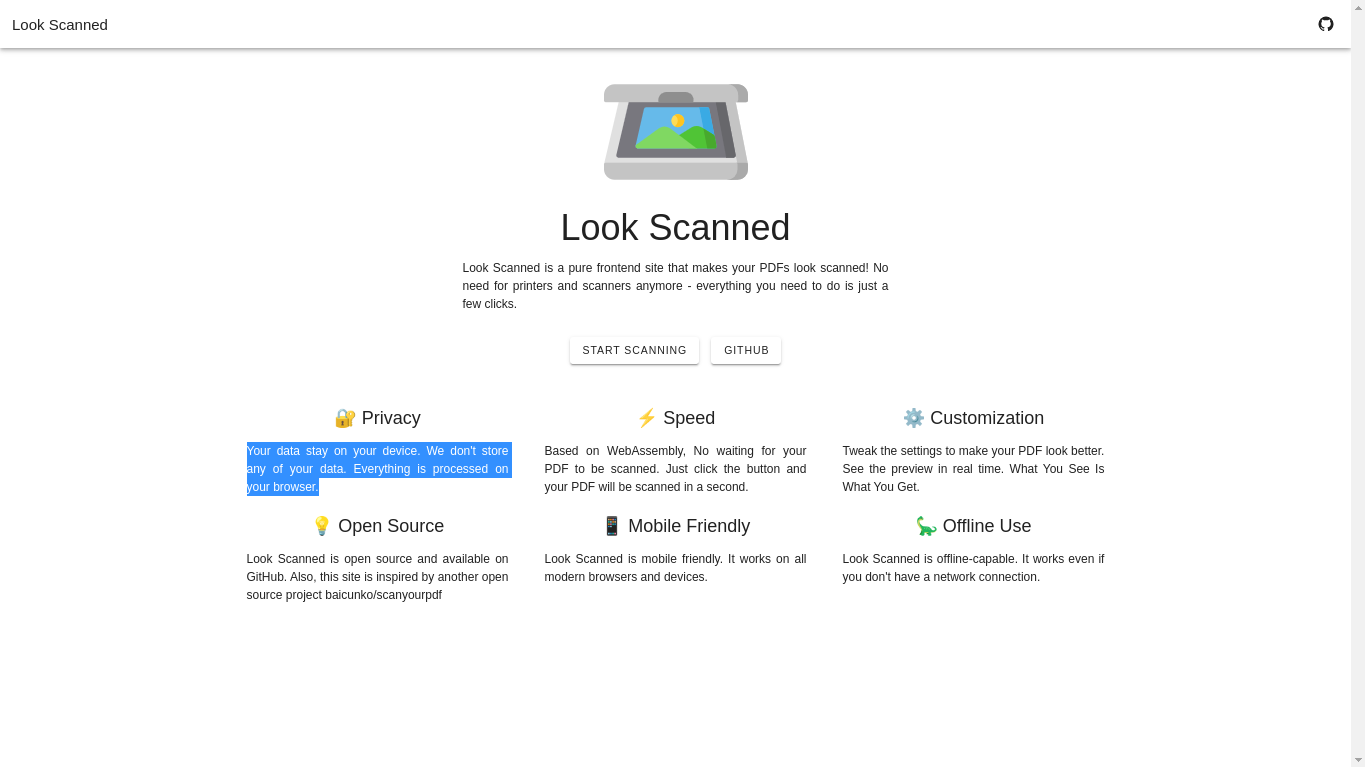The image size is (1365, 767).
Task: Click the lightning bolt icon beside Speed
Action: [x=647, y=417]
